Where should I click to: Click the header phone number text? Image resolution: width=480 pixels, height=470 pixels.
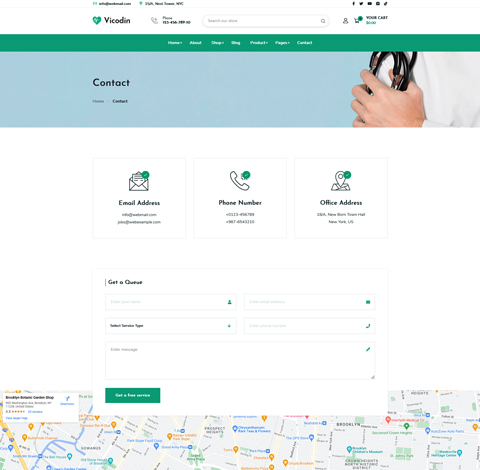[x=176, y=23]
